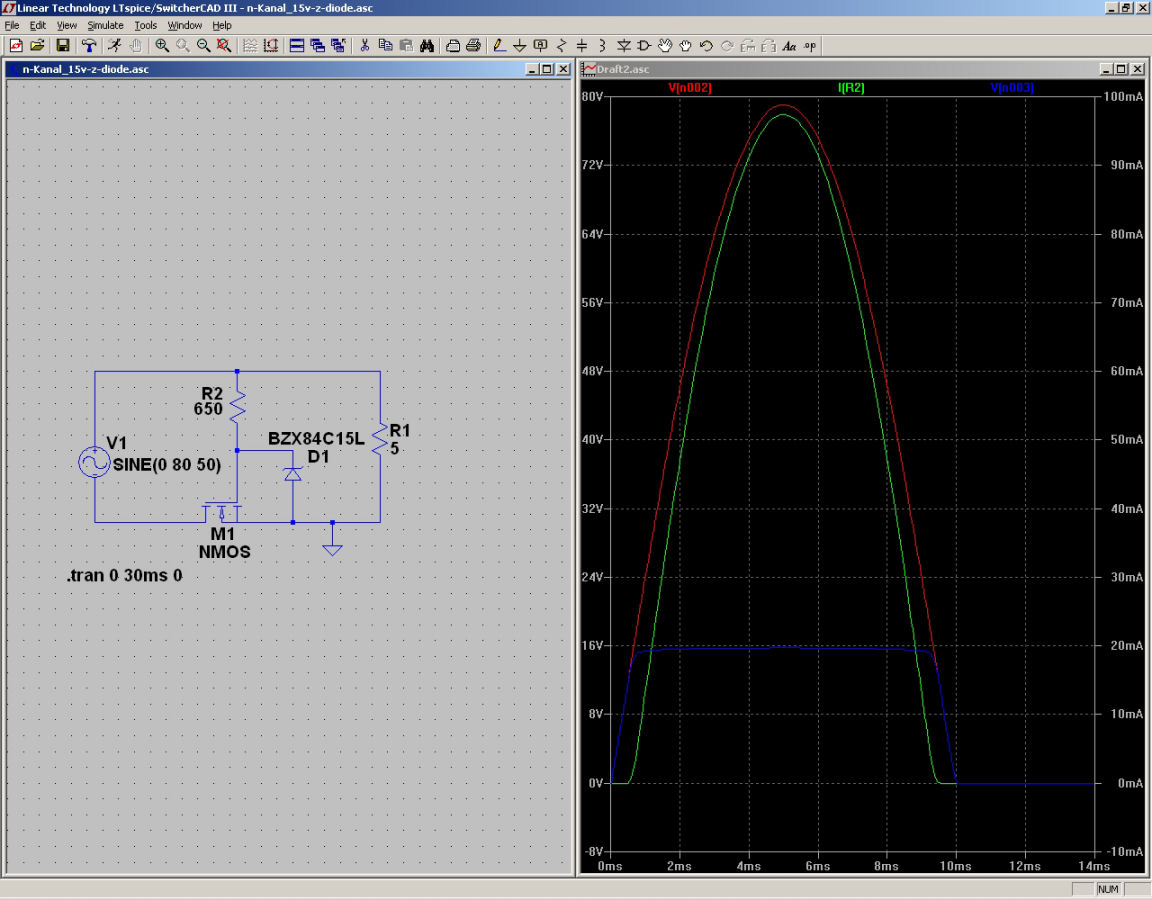Click the Open file folder icon
This screenshot has width=1152, height=900.
coord(37,46)
